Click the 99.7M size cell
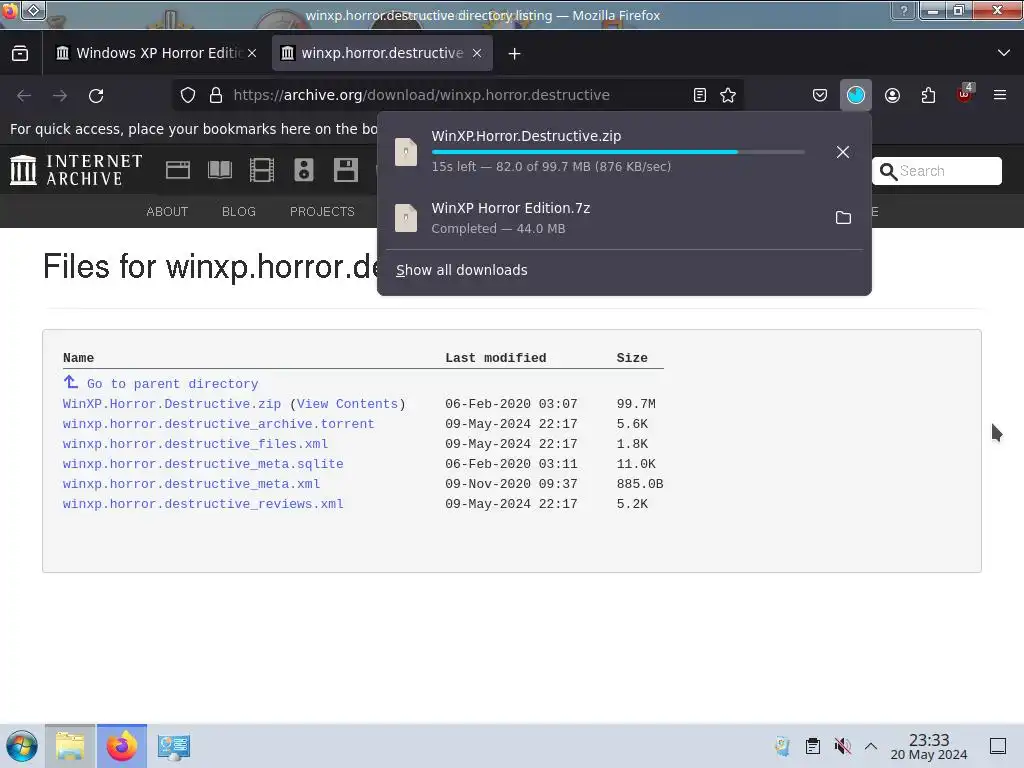The image size is (1024, 768). (x=636, y=404)
